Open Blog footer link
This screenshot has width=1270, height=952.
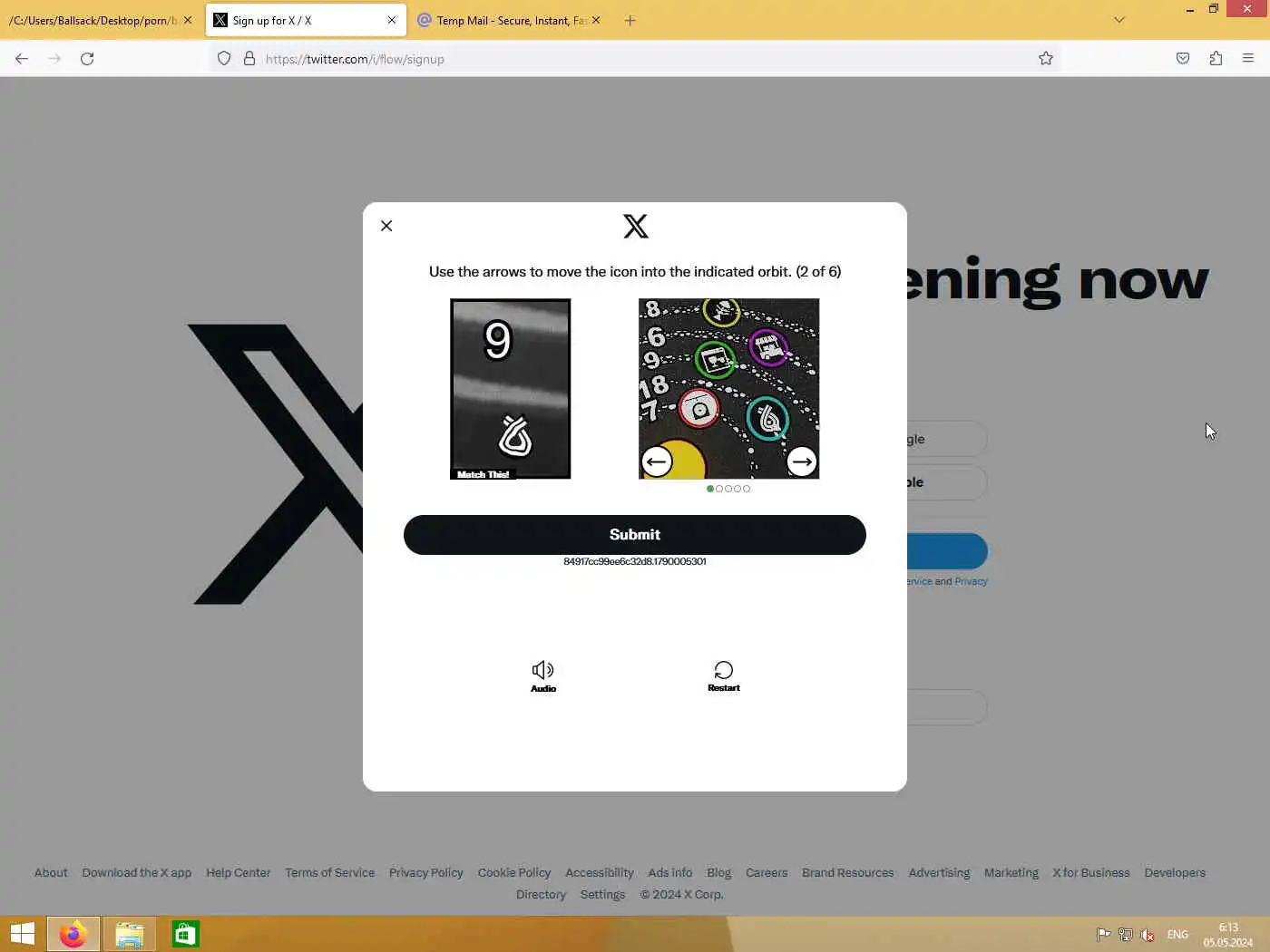pos(719,873)
